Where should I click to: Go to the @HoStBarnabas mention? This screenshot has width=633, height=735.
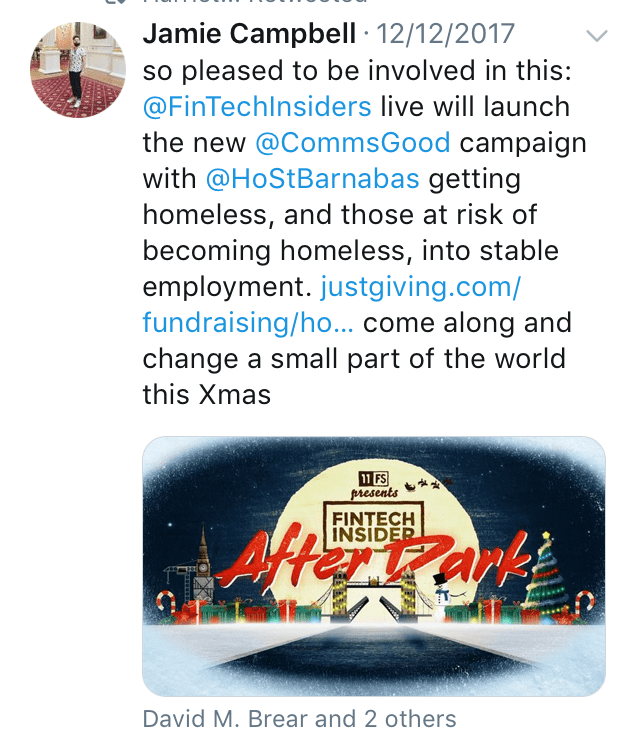pos(311,179)
